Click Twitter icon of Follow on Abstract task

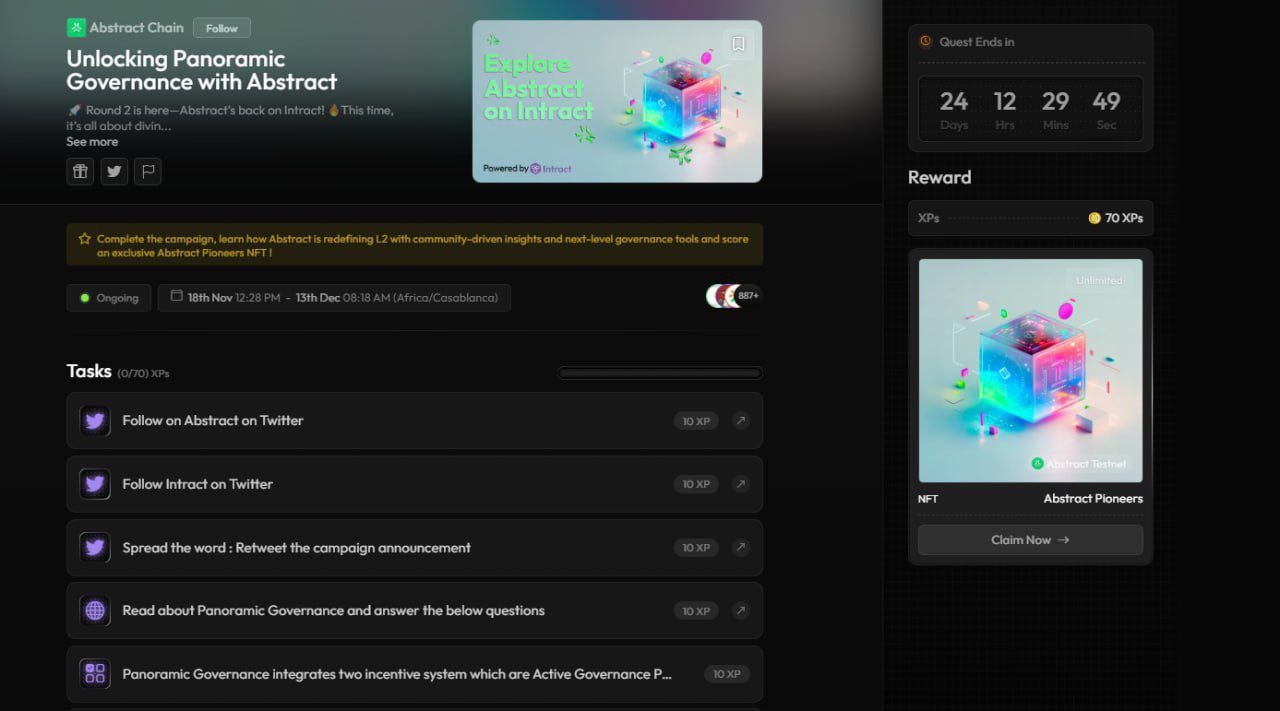click(95, 421)
